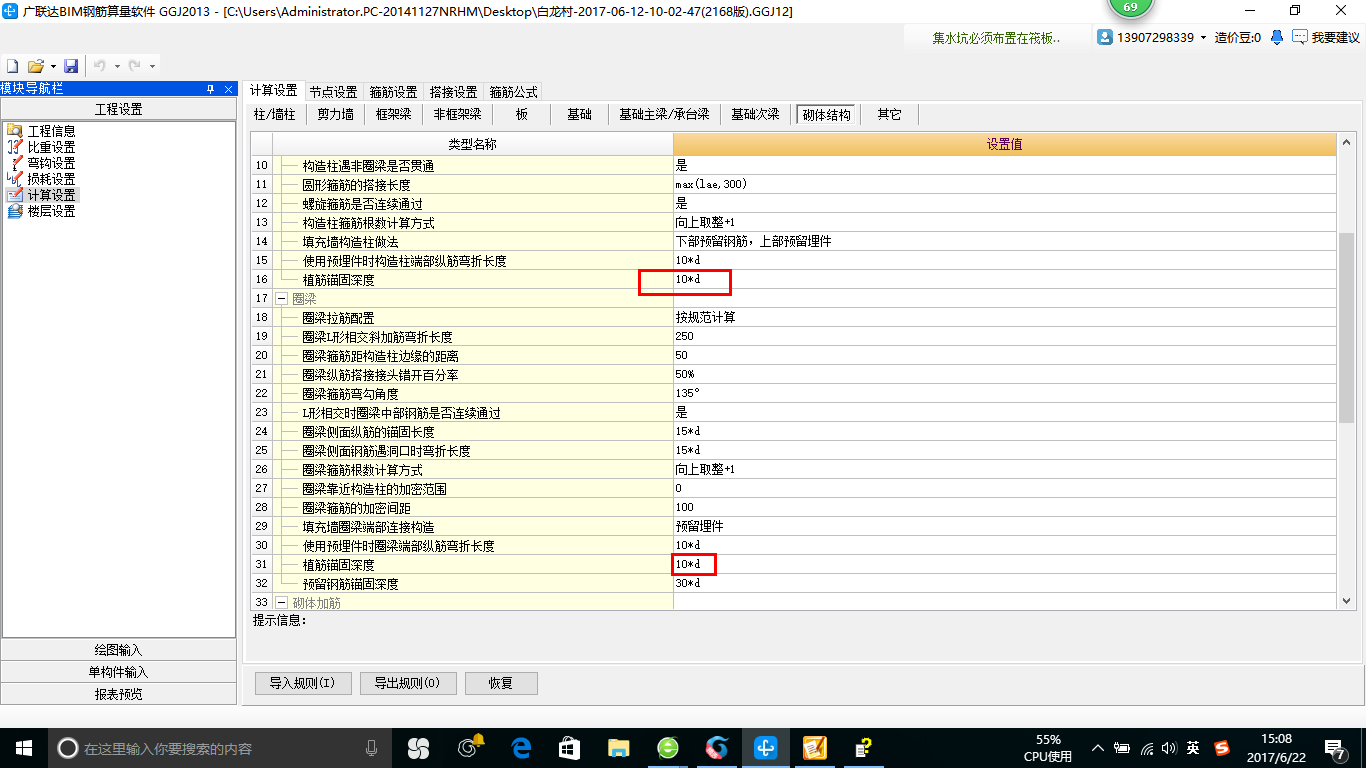
Task: Select the 剪力墙 component tab
Action: 335,114
